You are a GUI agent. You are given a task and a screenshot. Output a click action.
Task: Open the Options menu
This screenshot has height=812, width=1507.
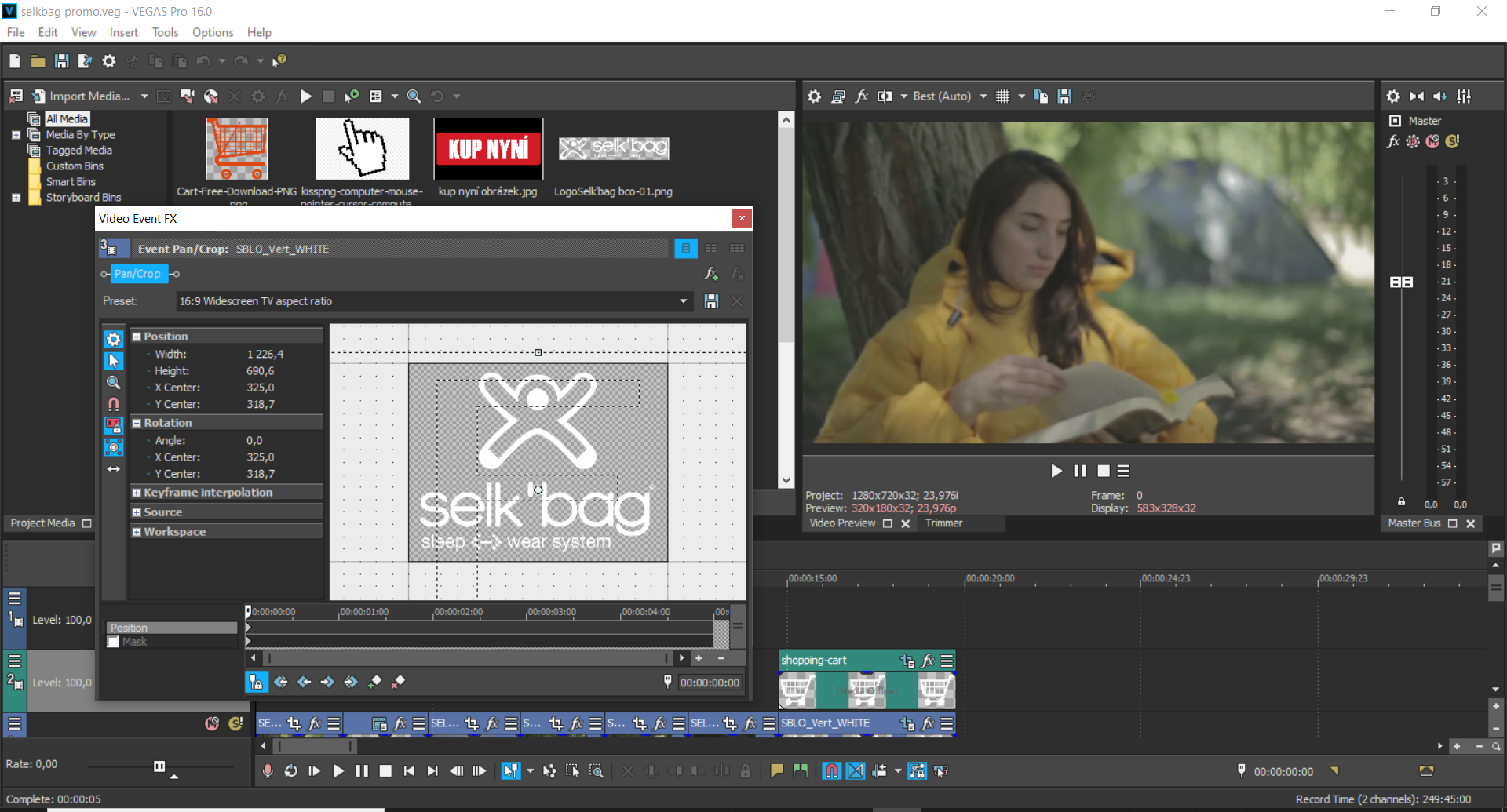point(213,32)
